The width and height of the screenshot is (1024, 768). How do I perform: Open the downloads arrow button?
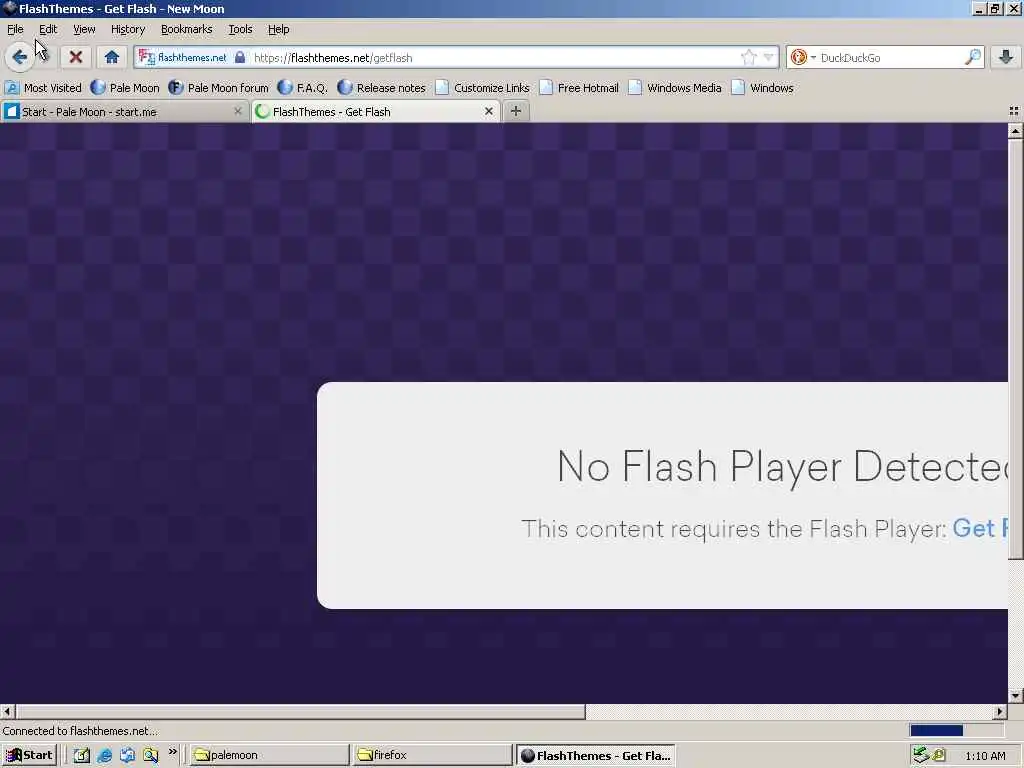click(x=1006, y=57)
